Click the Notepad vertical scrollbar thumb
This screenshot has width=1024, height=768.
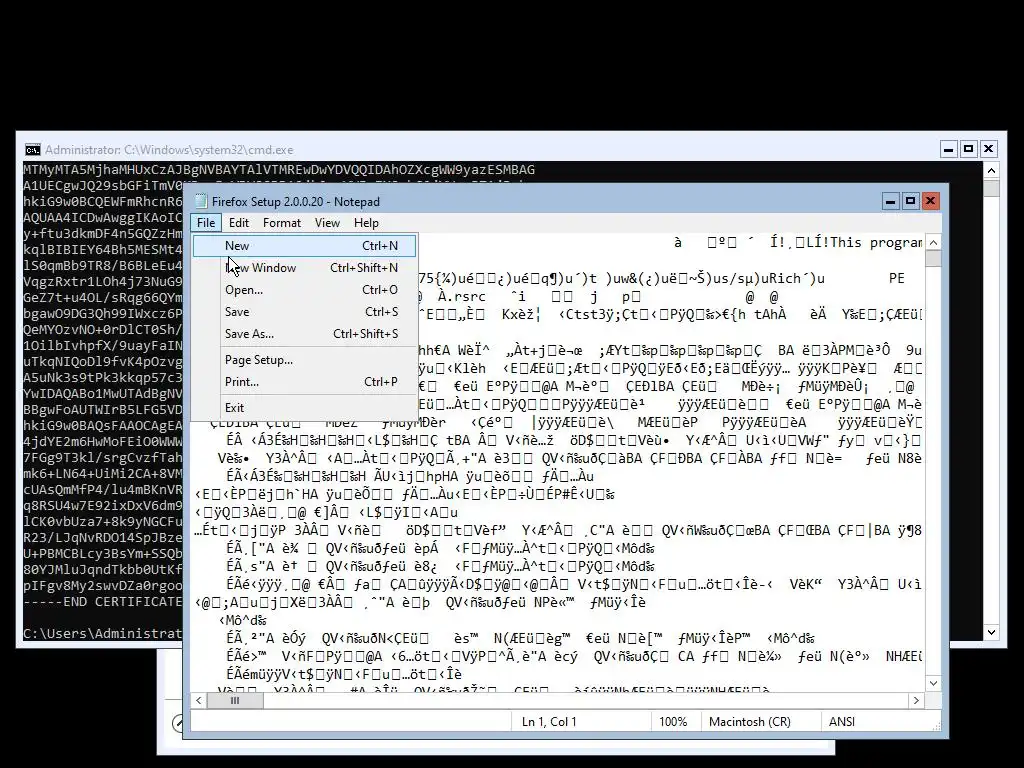coord(934,259)
